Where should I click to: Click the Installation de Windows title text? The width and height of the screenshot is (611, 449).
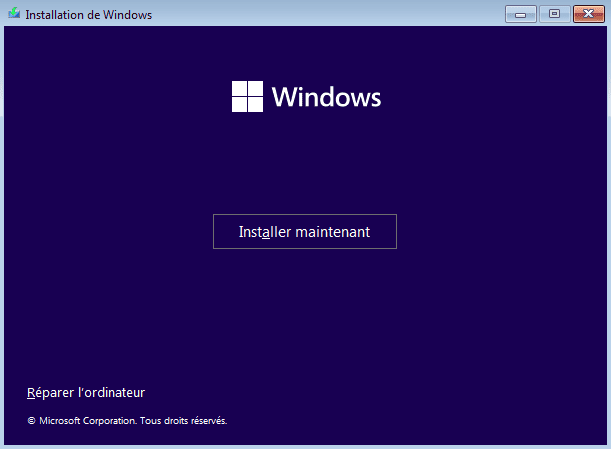[88, 15]
